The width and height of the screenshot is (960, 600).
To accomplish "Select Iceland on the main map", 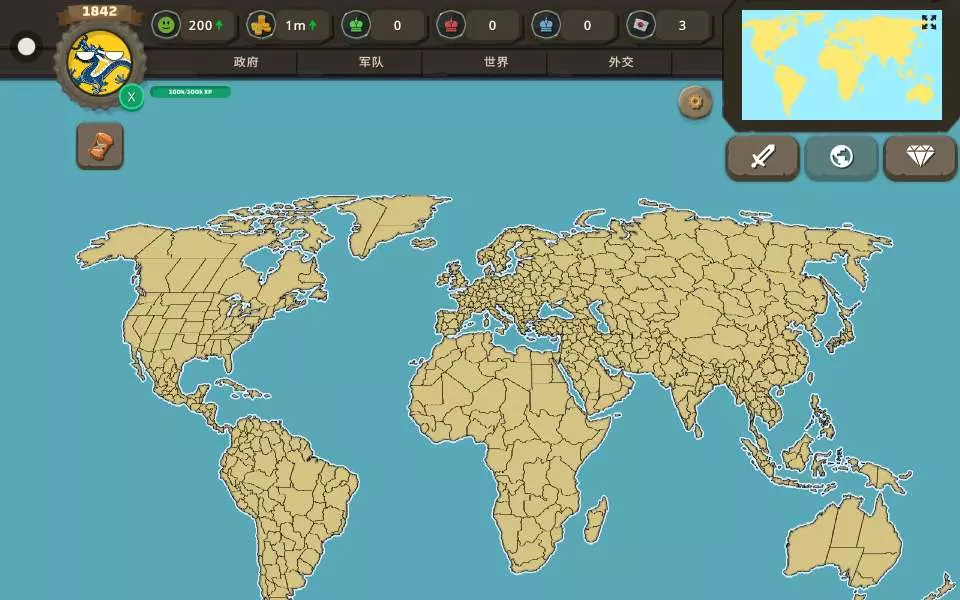I will pyautogui.click(x=424, y=242).
